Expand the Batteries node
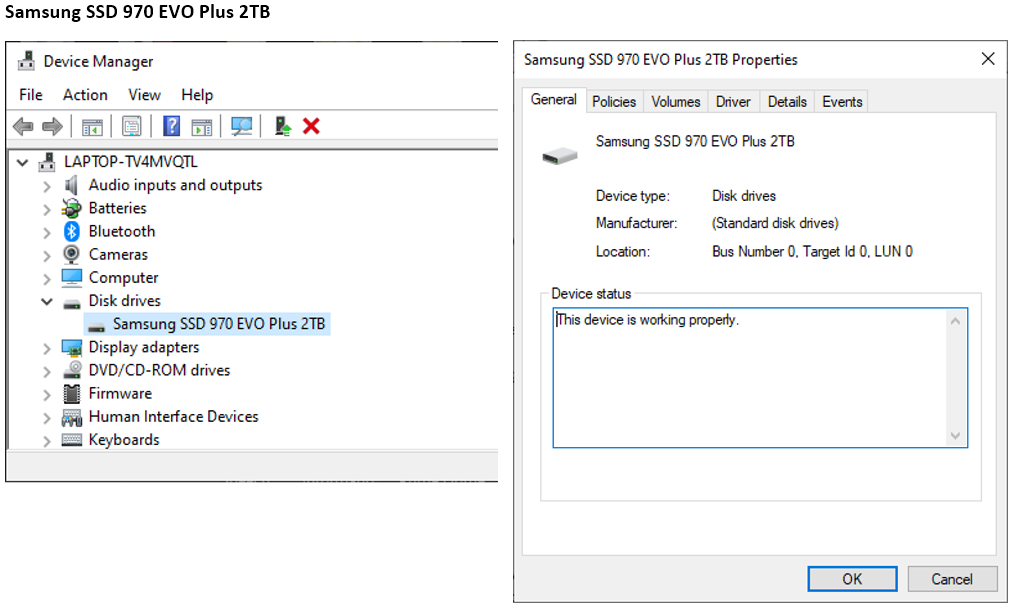1011x607 pixels. click(46, 210)
